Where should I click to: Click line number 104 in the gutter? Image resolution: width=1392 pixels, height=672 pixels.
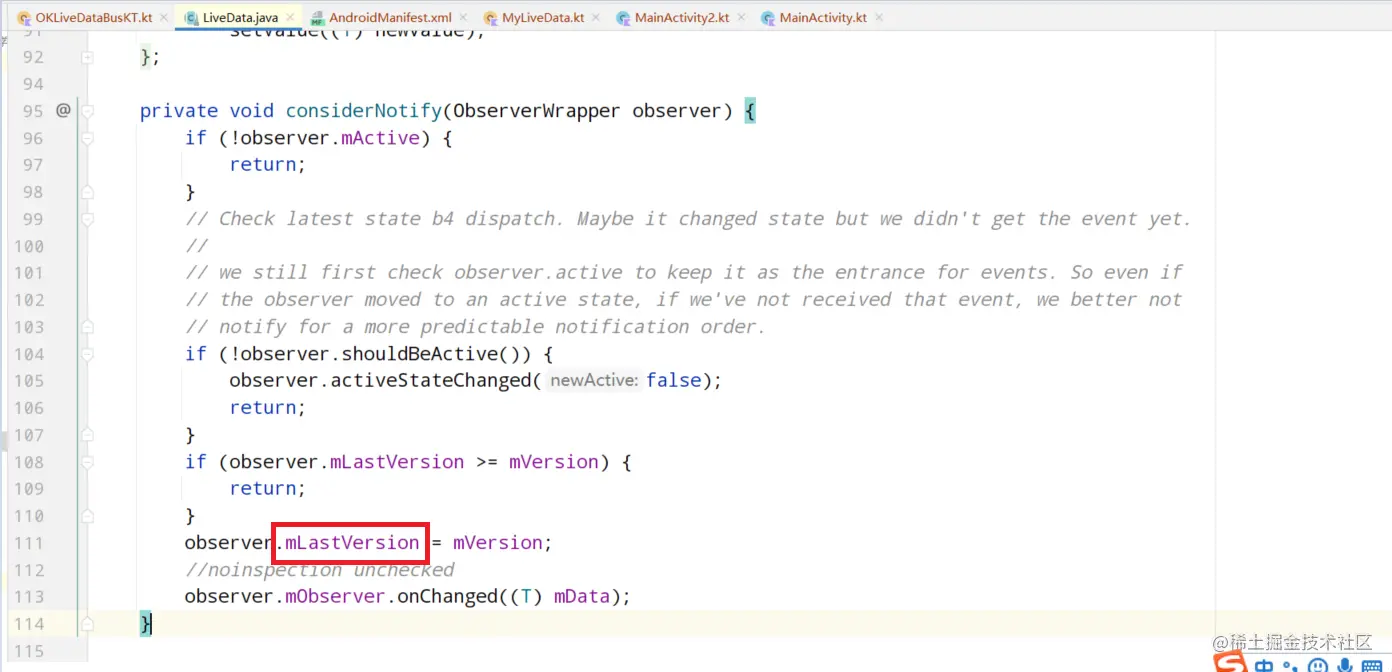28,354
